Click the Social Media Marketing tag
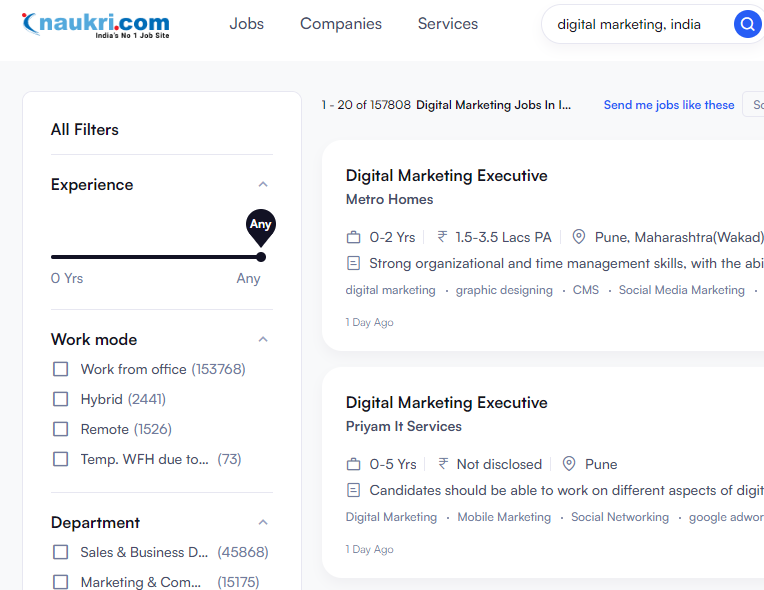This screenshot has height=590, width=764. pyautogui.click(x=682, y=290)
